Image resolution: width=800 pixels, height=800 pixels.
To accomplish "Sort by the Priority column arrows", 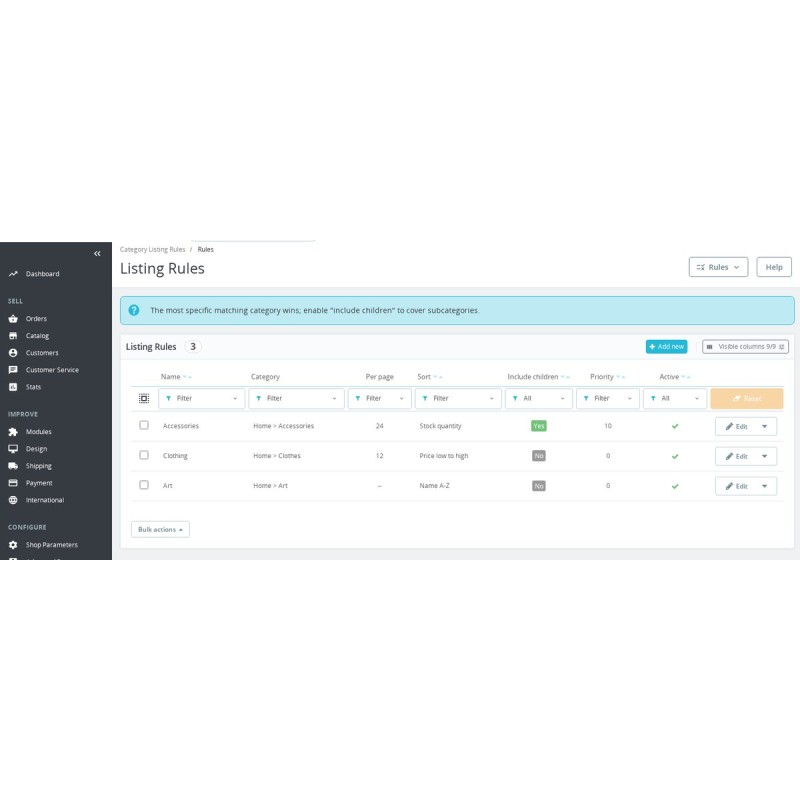I will 620,377.
